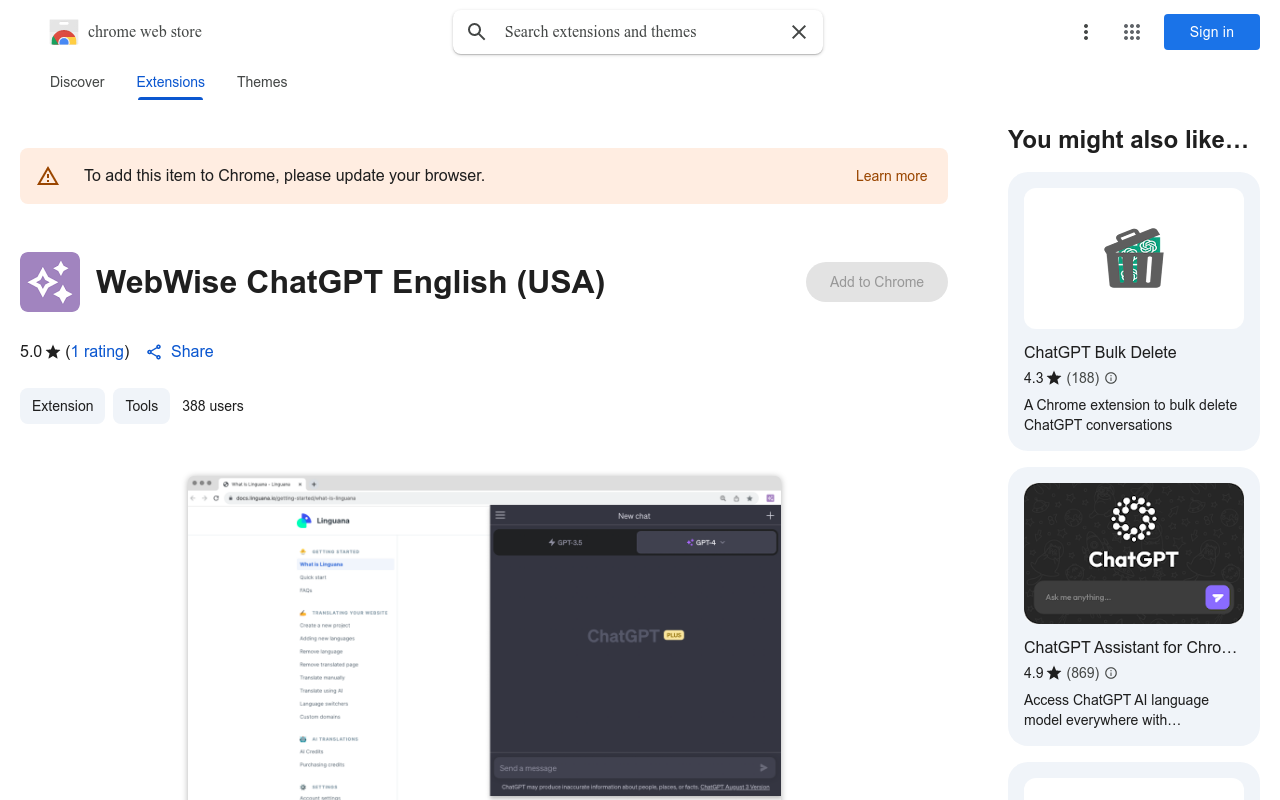Open the 1 rating link
This screenshot has width=1280, height=800.
97,351
